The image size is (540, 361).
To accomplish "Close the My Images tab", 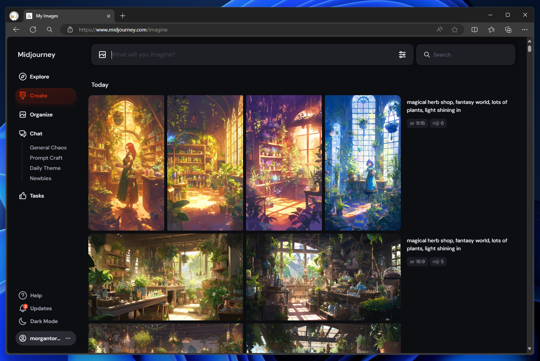I will click(x=108, y=16).
